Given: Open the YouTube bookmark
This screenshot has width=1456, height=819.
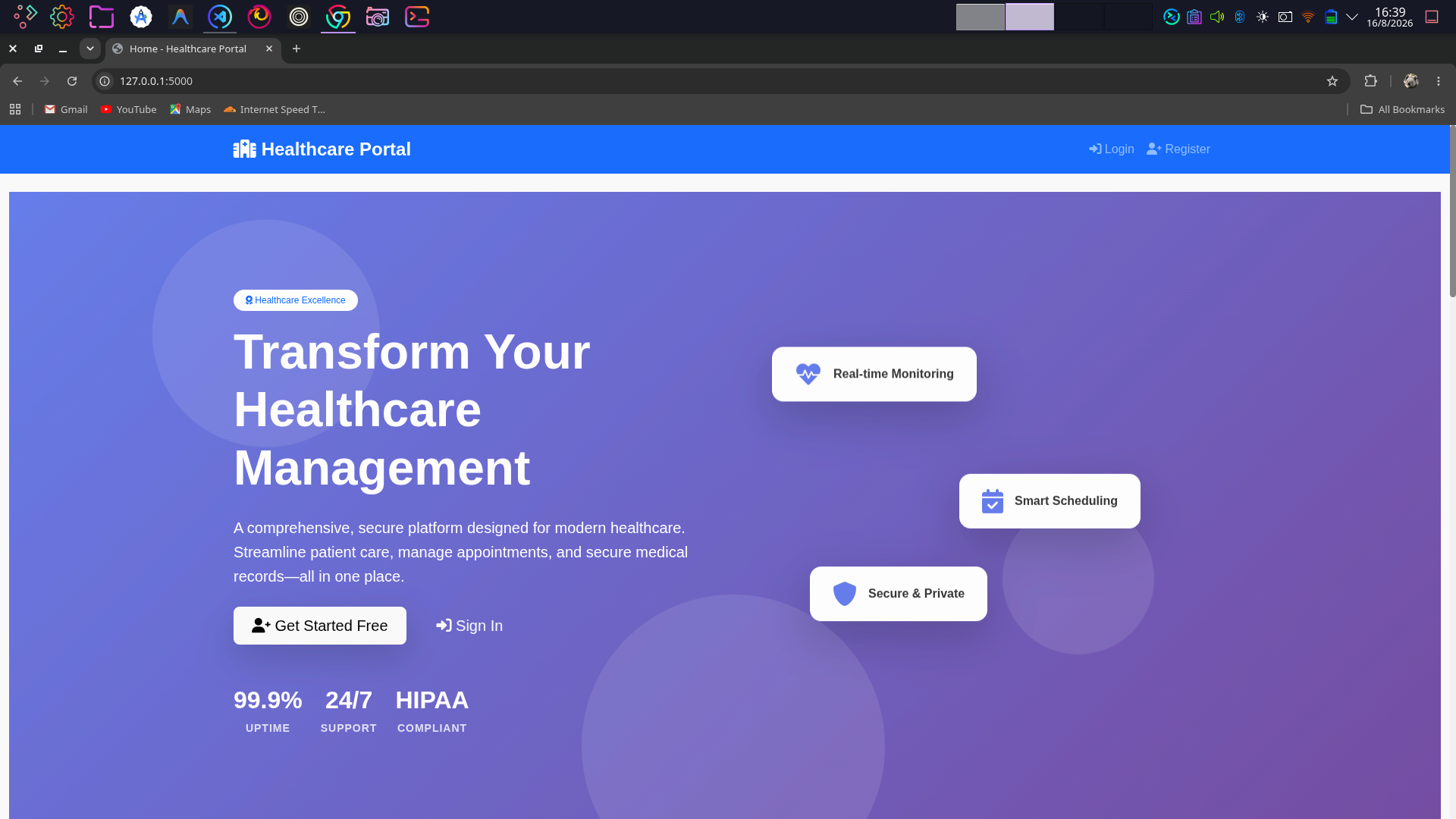Looking at the screenshot, I should [x=129, y=110].
